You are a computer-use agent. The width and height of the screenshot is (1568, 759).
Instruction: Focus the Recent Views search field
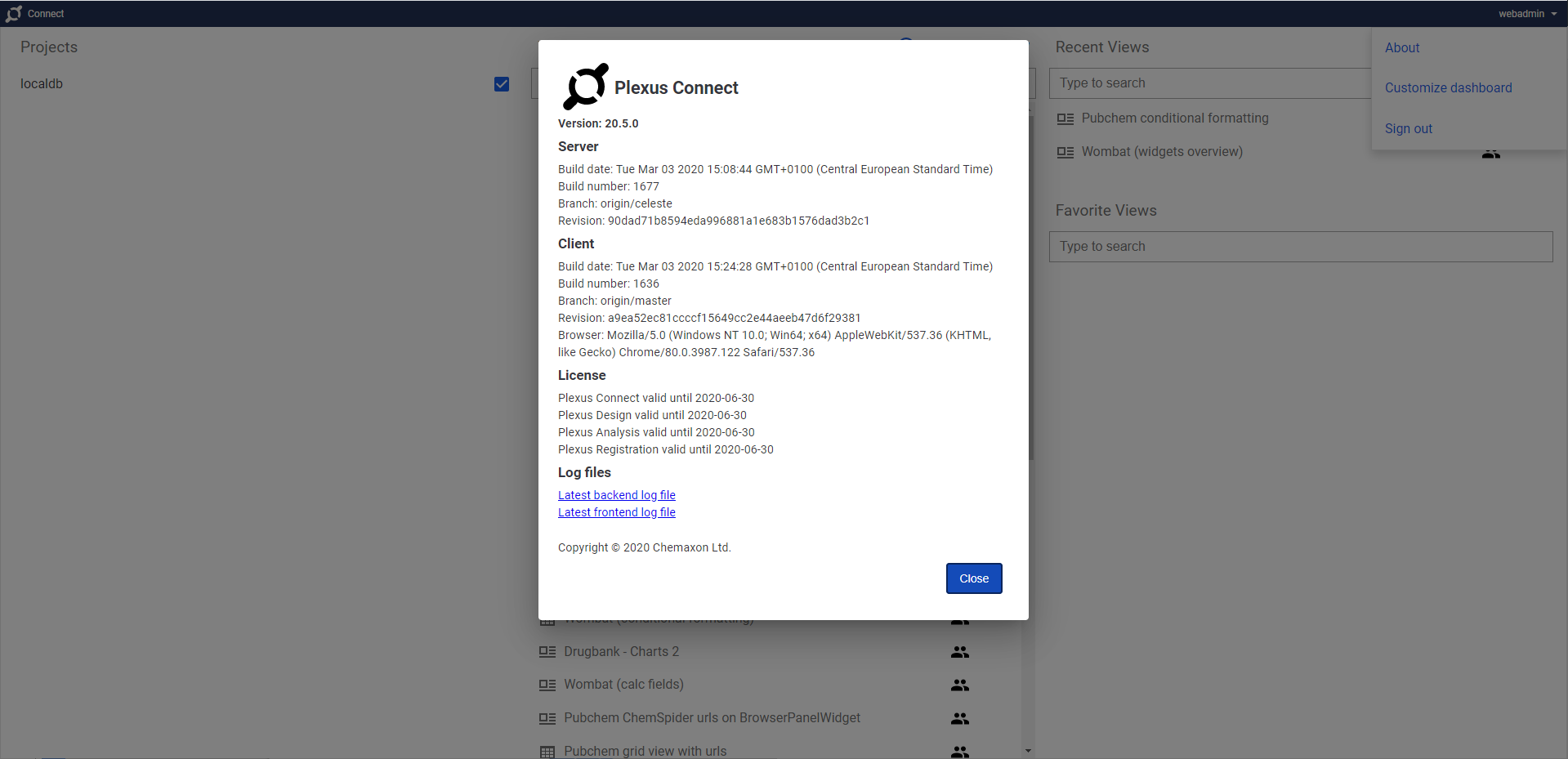[x=1209, y=83]
